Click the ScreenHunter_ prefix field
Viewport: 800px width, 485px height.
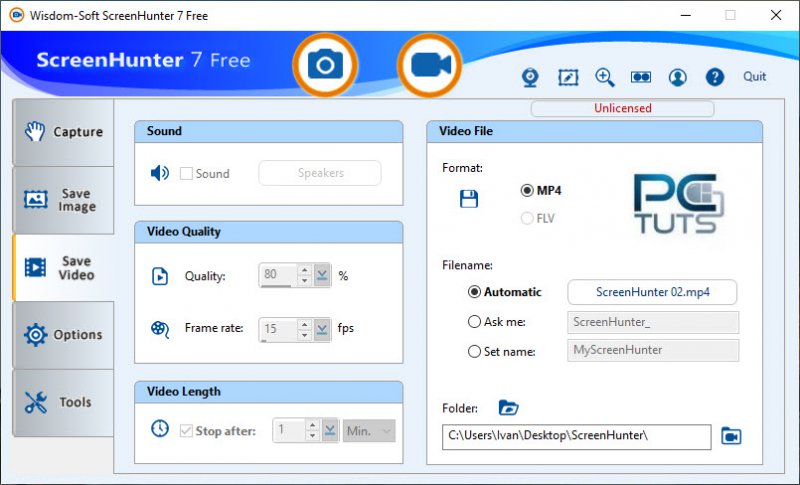coord(653,322)
